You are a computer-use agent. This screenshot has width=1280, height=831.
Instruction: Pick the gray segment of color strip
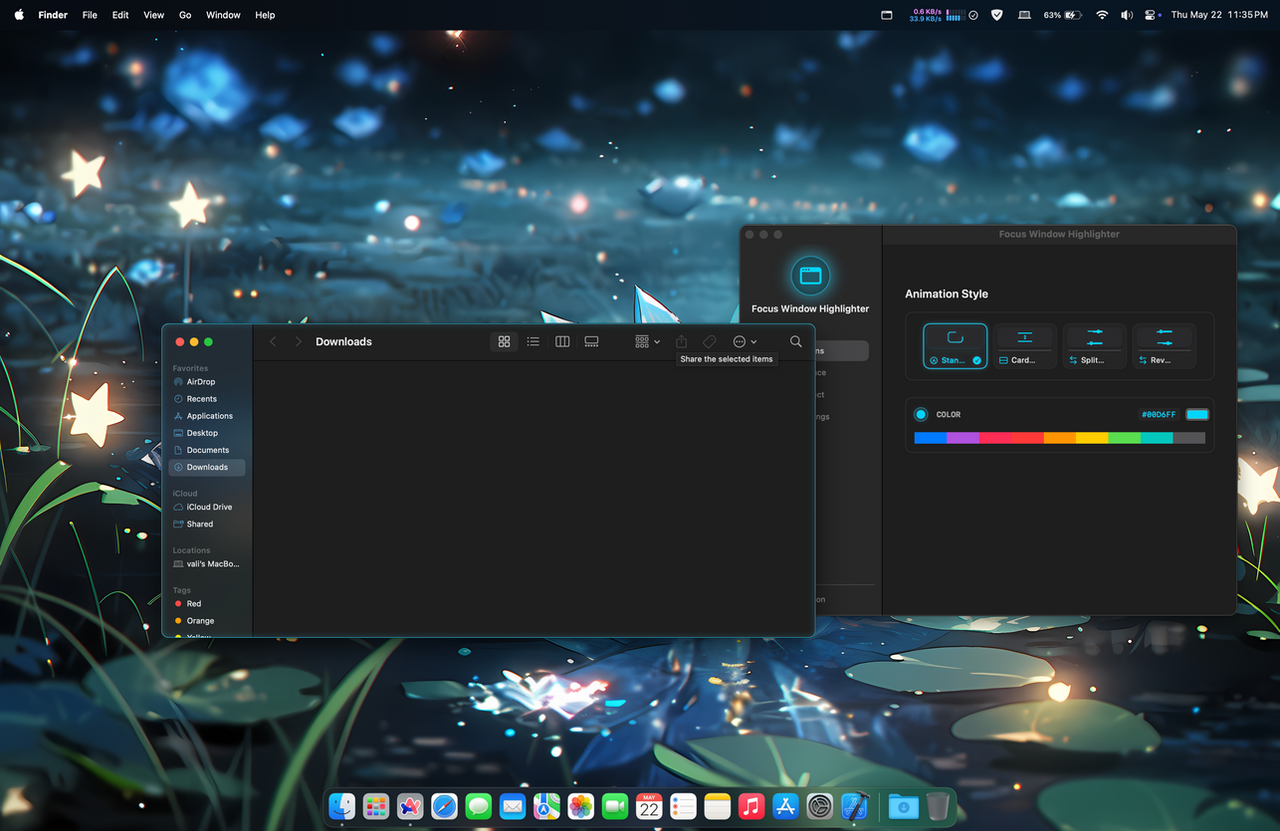(1189, 438)
